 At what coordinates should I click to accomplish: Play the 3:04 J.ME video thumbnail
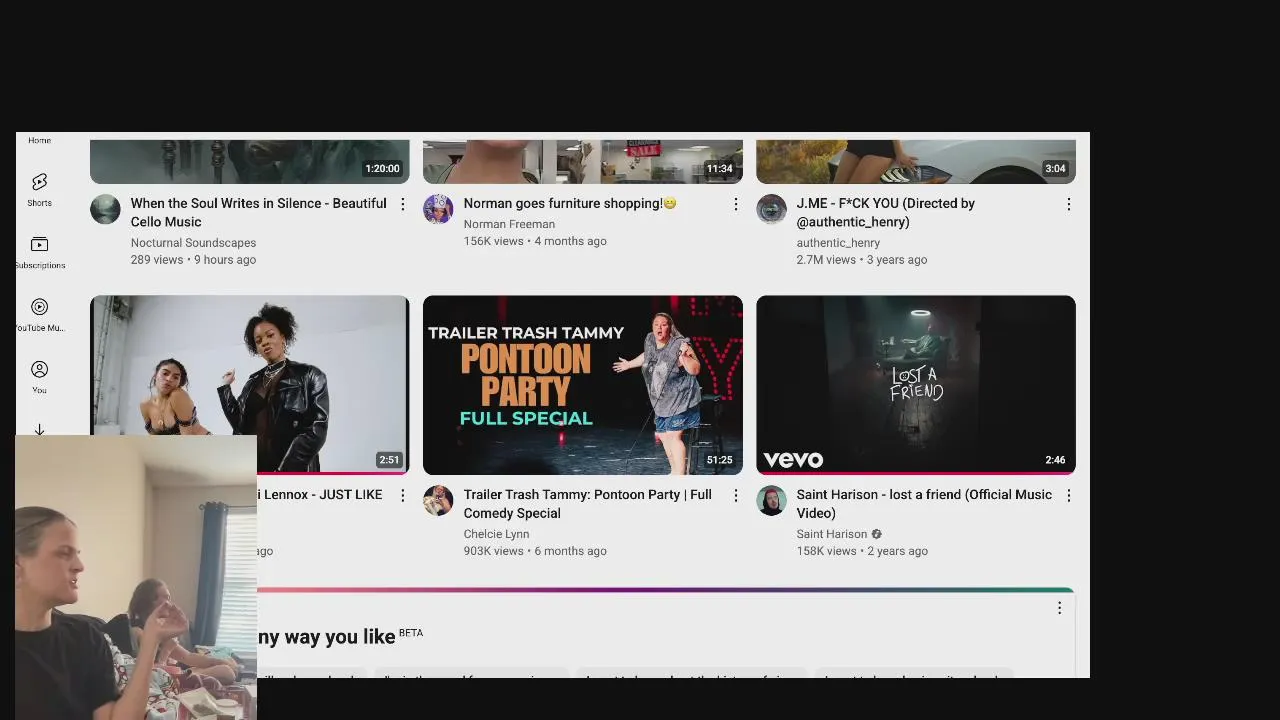[x=915, y=161]
